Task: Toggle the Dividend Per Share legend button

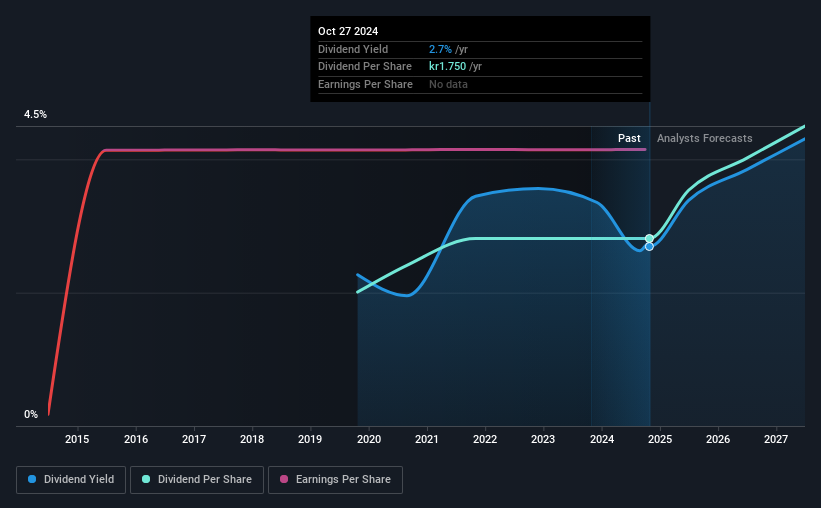Action: pyautogui.click(x=197, y=480)
